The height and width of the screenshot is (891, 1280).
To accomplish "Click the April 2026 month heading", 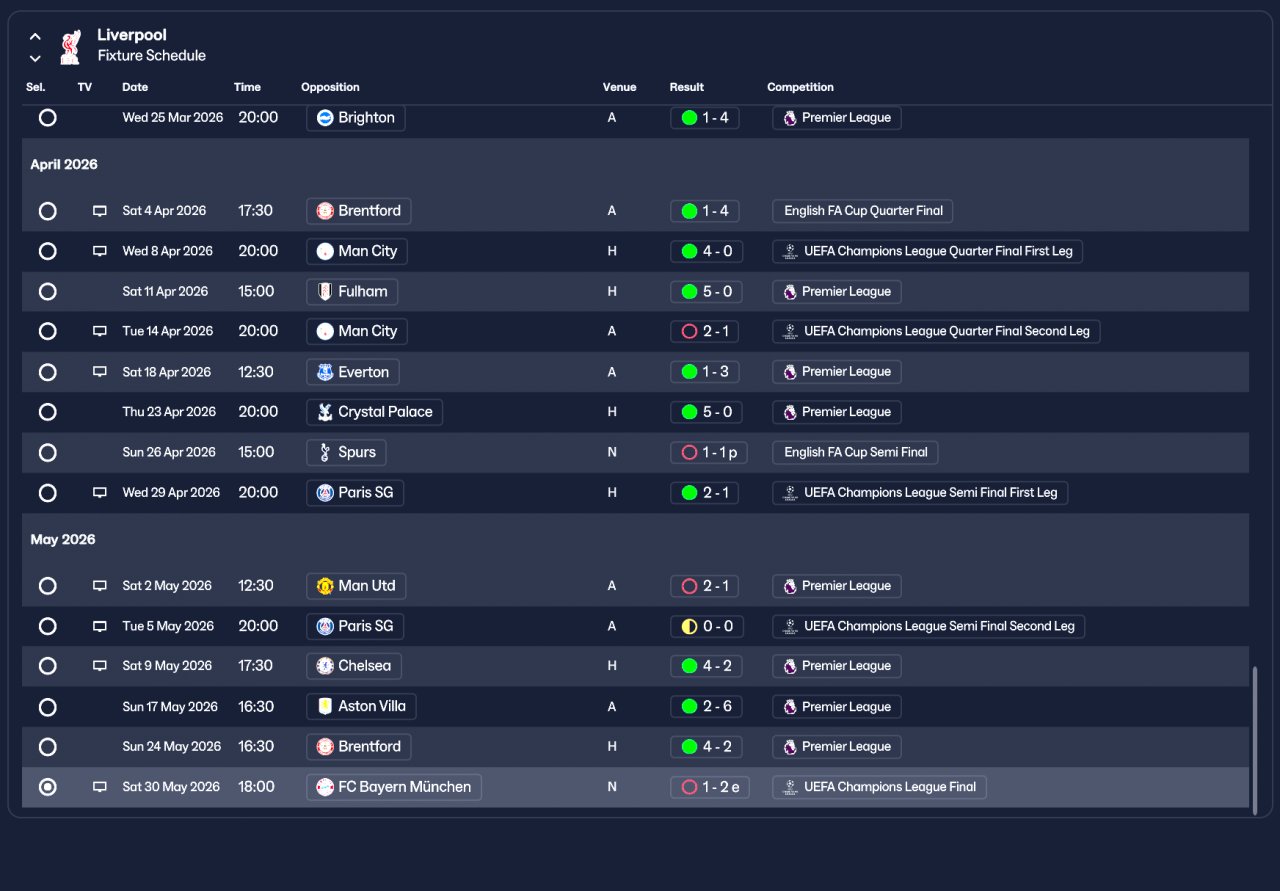I will pos(64,165).
